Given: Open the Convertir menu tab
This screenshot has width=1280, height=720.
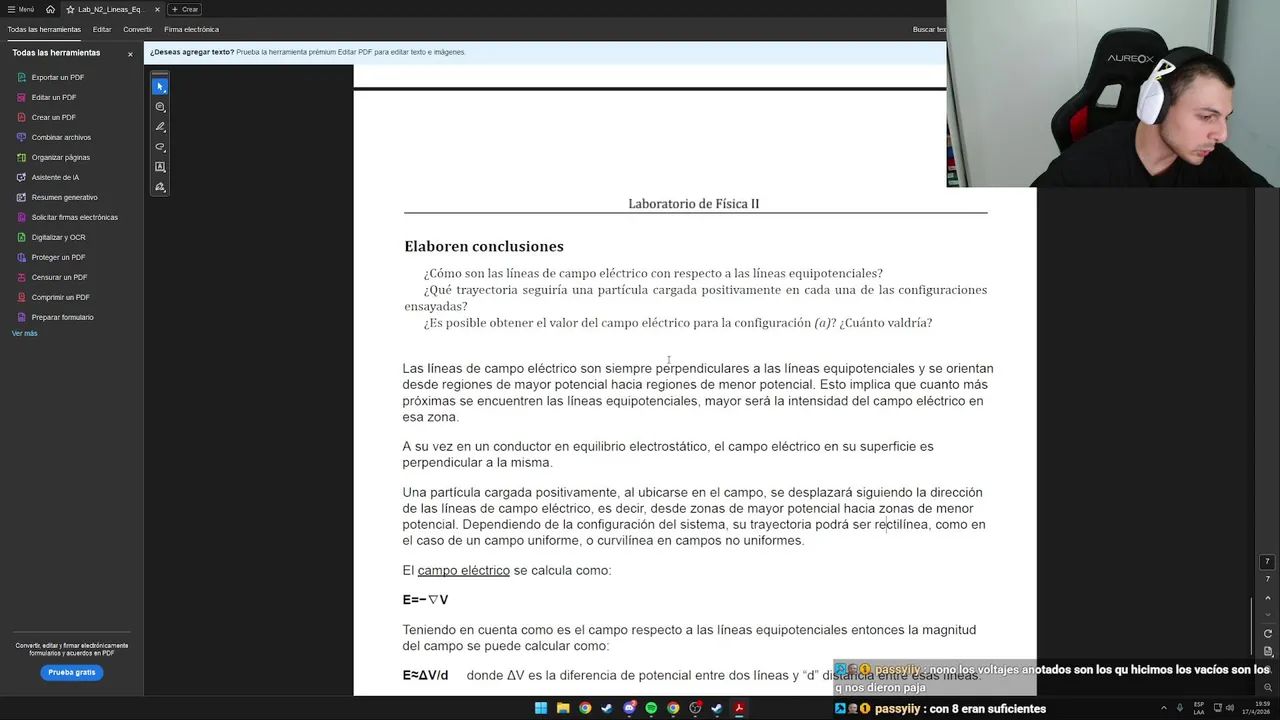Looking at the screenshot, I should coord(138,29).
